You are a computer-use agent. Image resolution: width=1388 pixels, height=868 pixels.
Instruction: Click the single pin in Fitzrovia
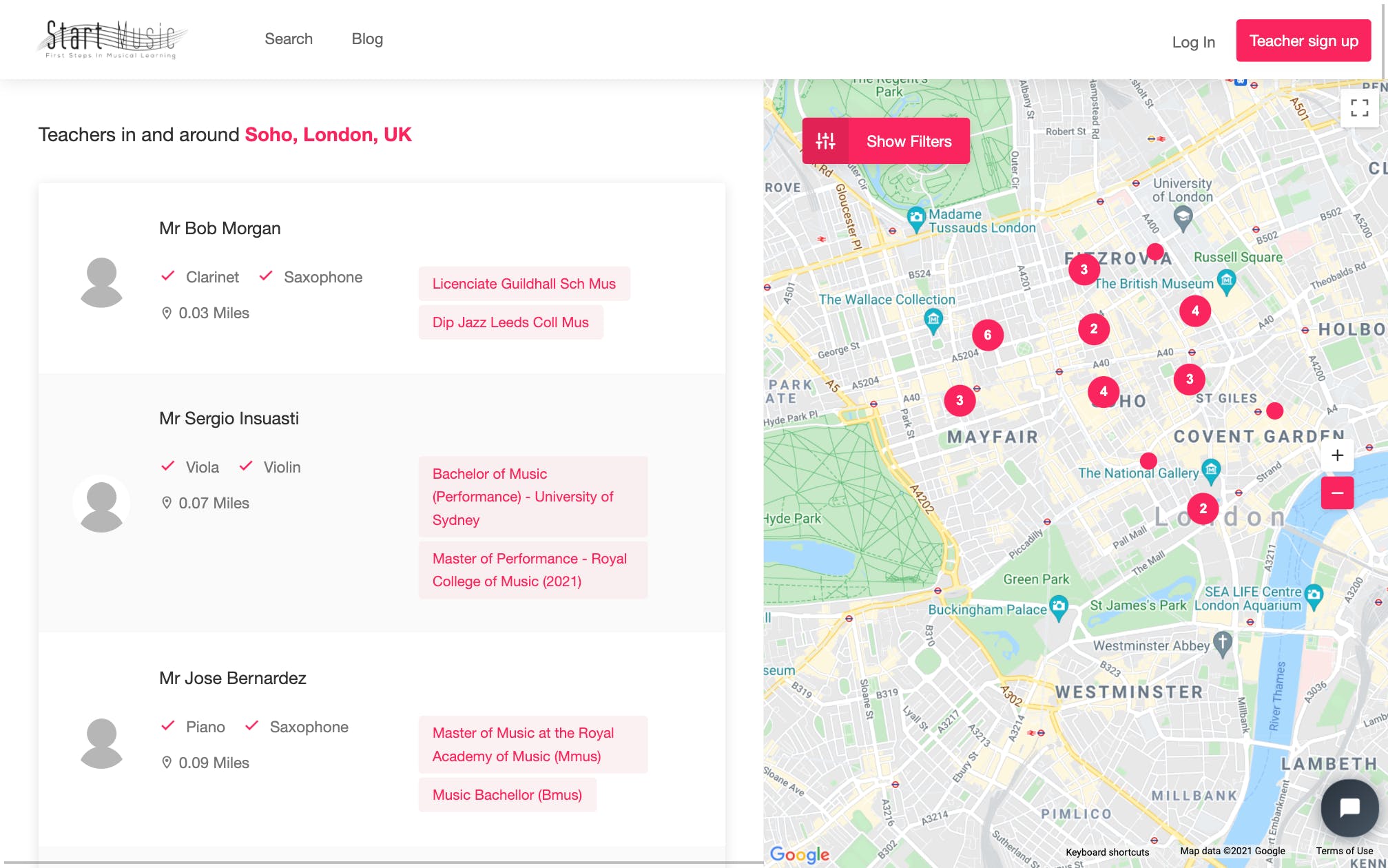(x=1155, y=251)
